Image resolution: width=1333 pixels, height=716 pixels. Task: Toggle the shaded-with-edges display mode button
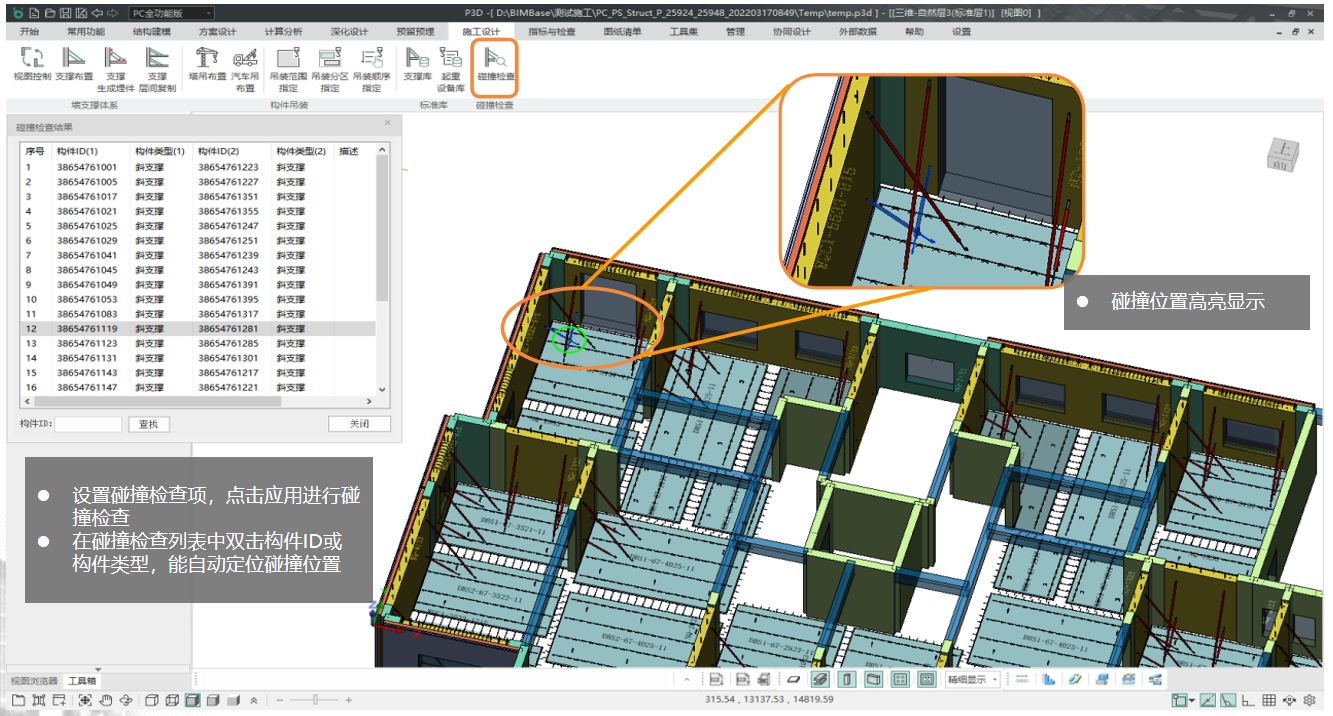point(192,700)
